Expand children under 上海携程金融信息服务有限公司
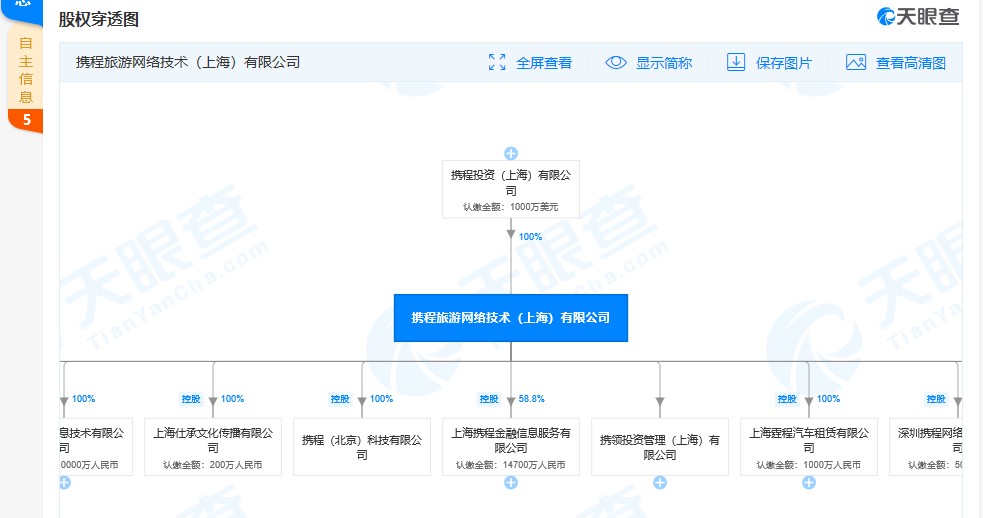Viewport: 983px width, 518px height. pyautogui.click(x=511, y=482)
